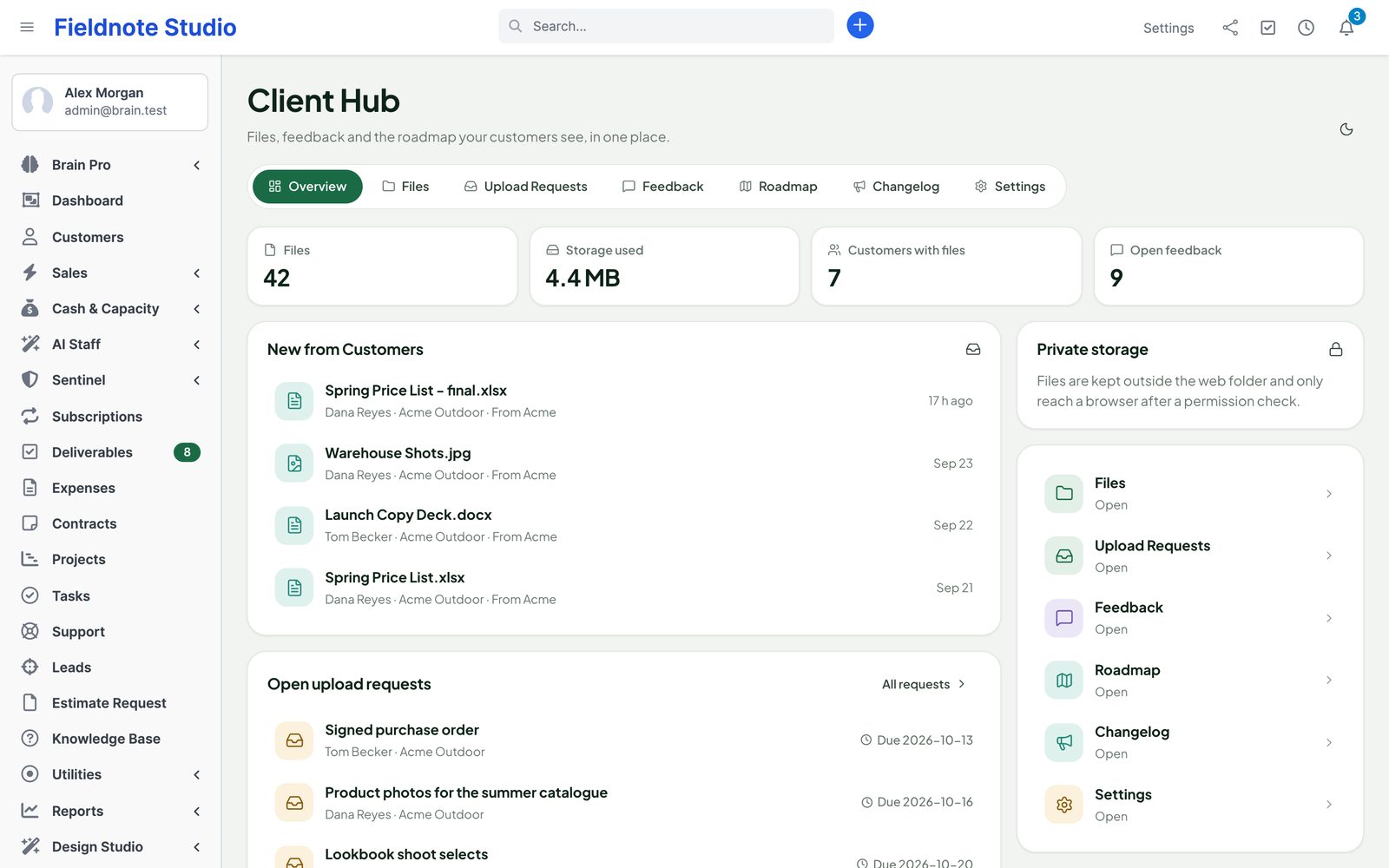This screenshot has width=1389, height=868.
Task: Switch to the Feedback tab
Action: 662,187
